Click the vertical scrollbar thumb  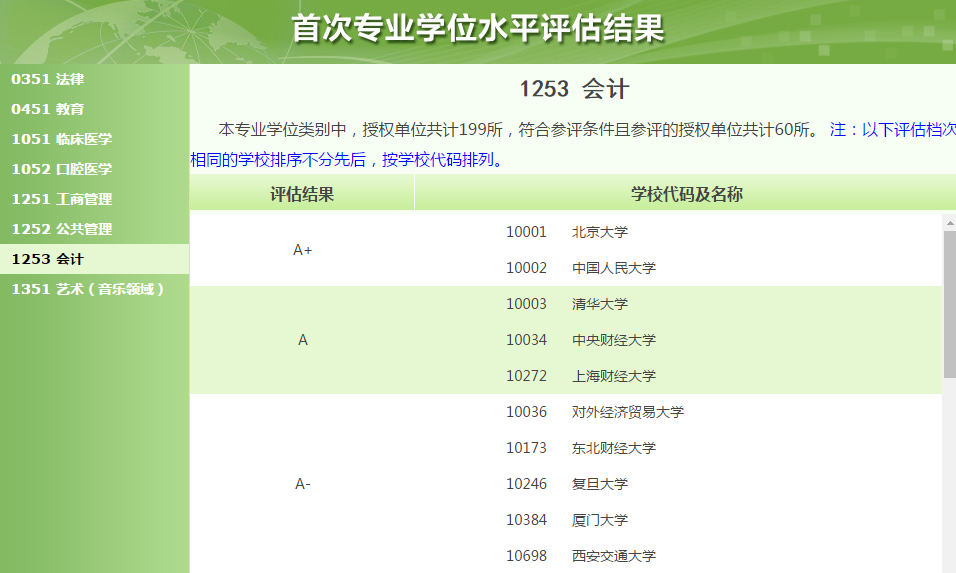pos(949,304)
